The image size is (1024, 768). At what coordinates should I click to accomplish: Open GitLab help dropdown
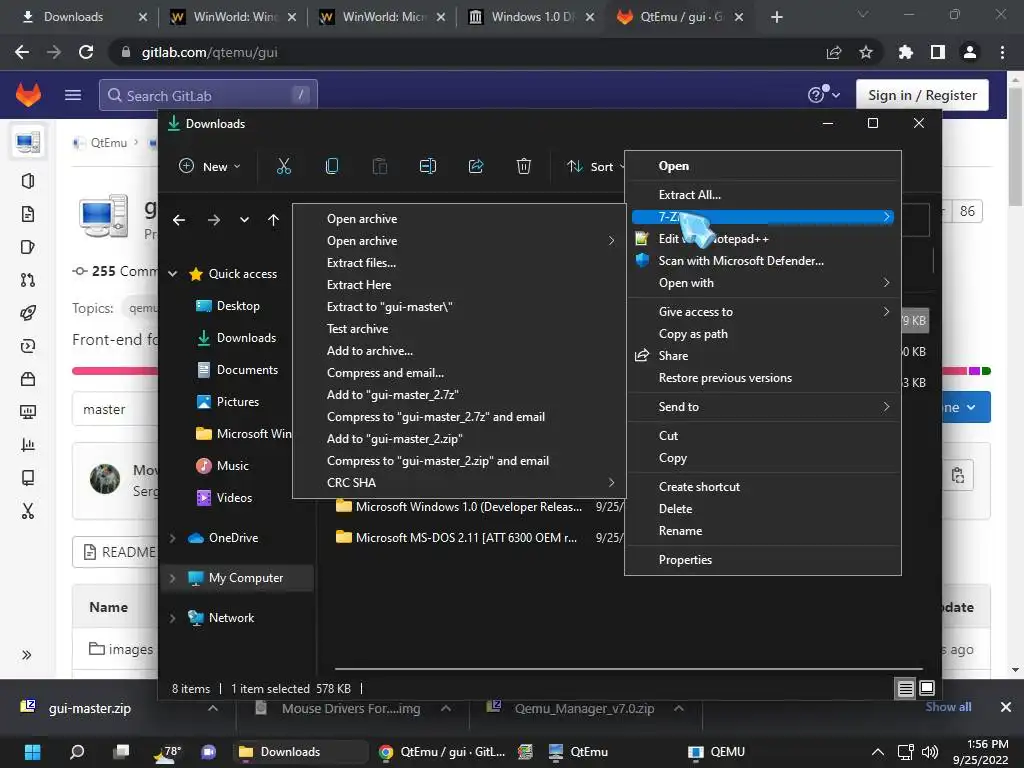(x=824, y=95)
